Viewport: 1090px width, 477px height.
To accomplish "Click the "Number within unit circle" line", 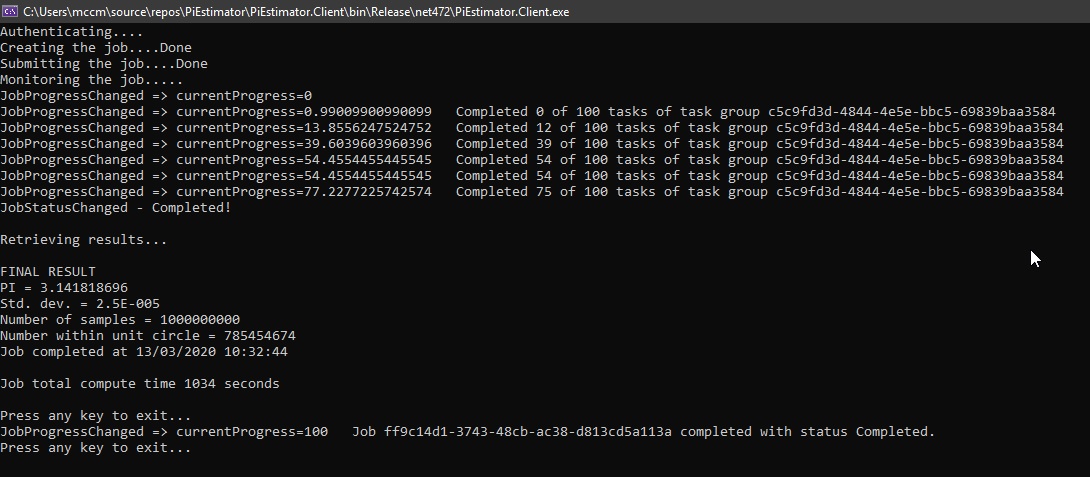I will coord(147,336).
